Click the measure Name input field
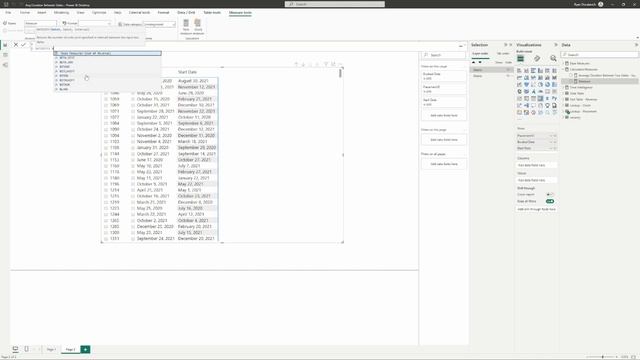This screenshot has width=640, height=360. (40, 24)
